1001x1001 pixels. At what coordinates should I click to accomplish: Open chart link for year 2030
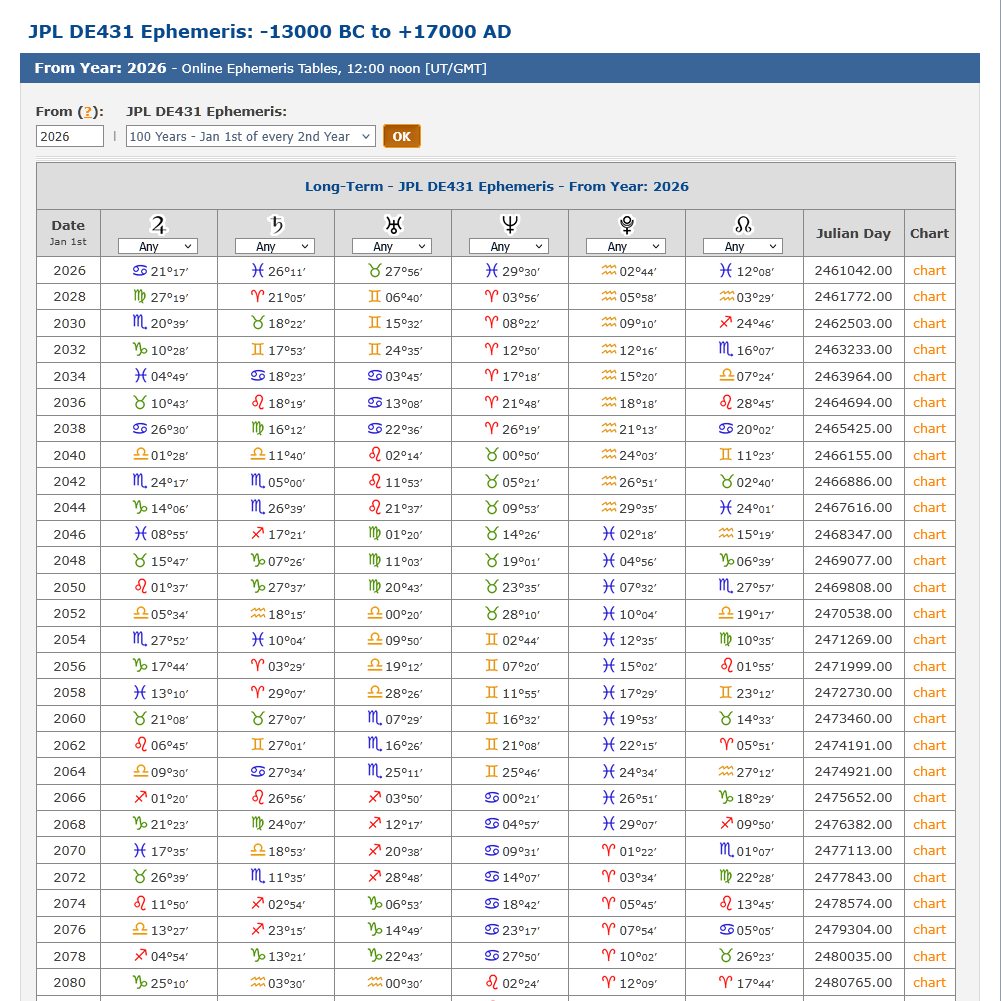click(x=929, y=324)
